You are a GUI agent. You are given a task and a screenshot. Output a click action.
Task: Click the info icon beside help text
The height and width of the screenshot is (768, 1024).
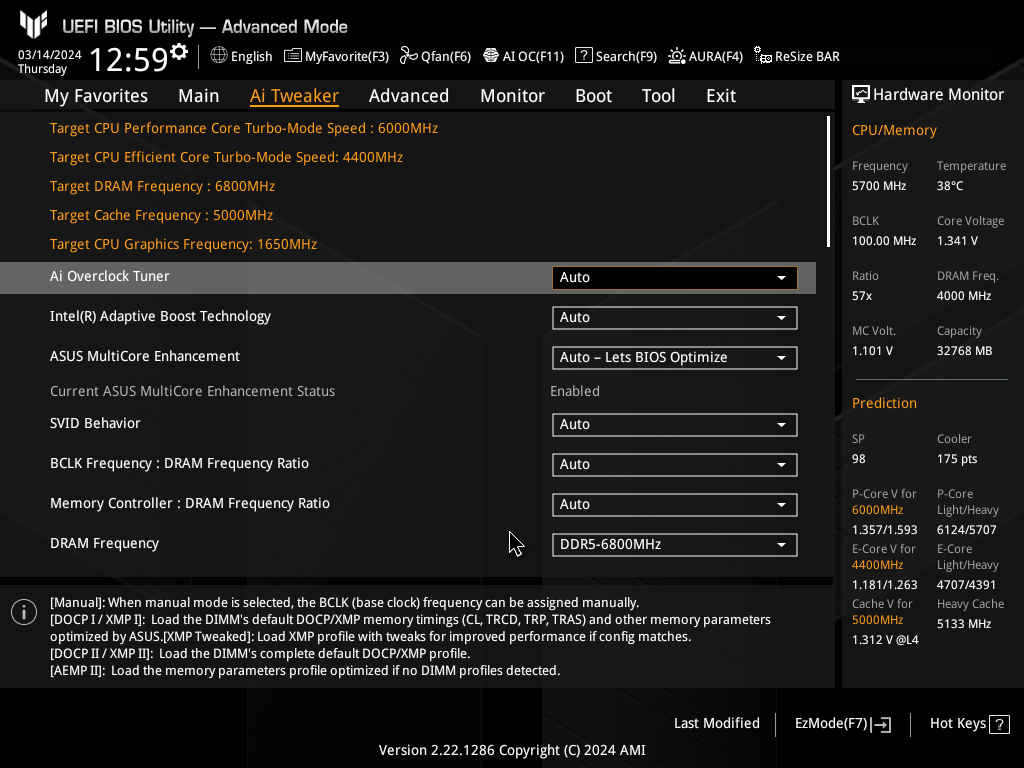(24, 612)
